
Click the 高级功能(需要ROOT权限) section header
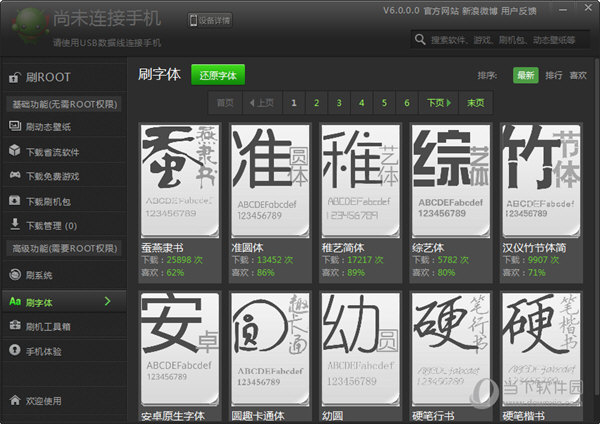coord(64,248)
